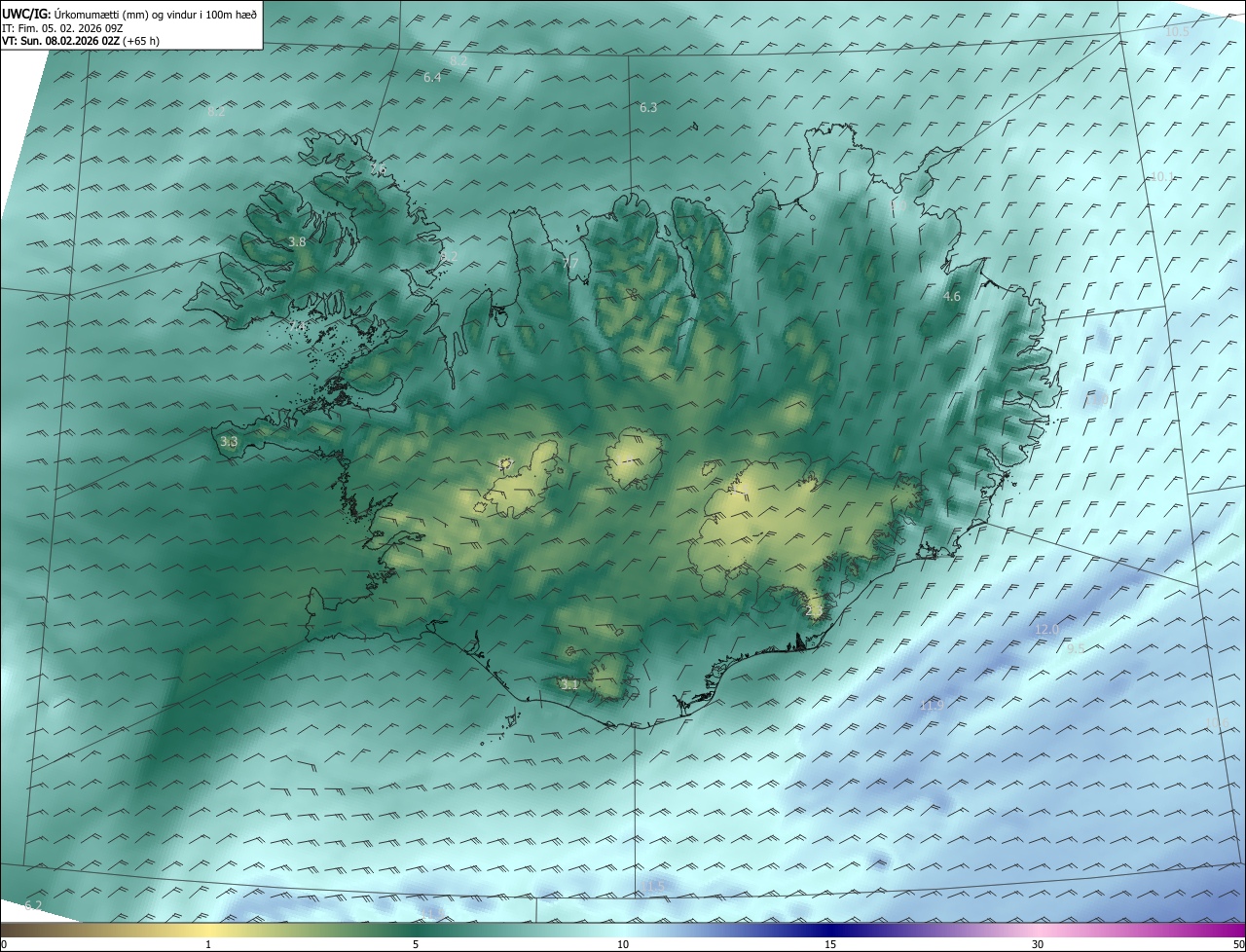Click the 6.2 value label
Screen dimensions: 1246x952
pyautogui.click(x=33, y=906)
